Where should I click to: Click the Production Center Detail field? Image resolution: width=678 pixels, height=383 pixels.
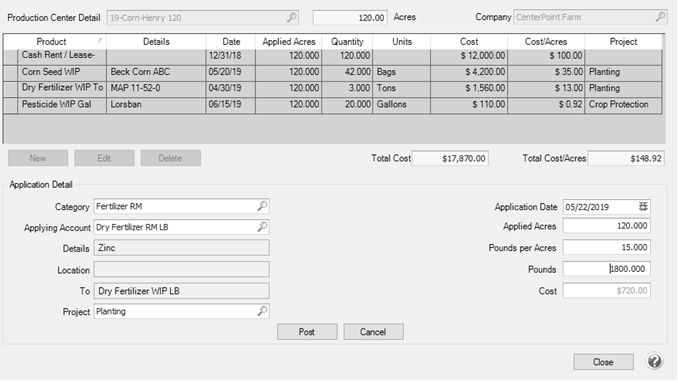click(x=203, y=18)
